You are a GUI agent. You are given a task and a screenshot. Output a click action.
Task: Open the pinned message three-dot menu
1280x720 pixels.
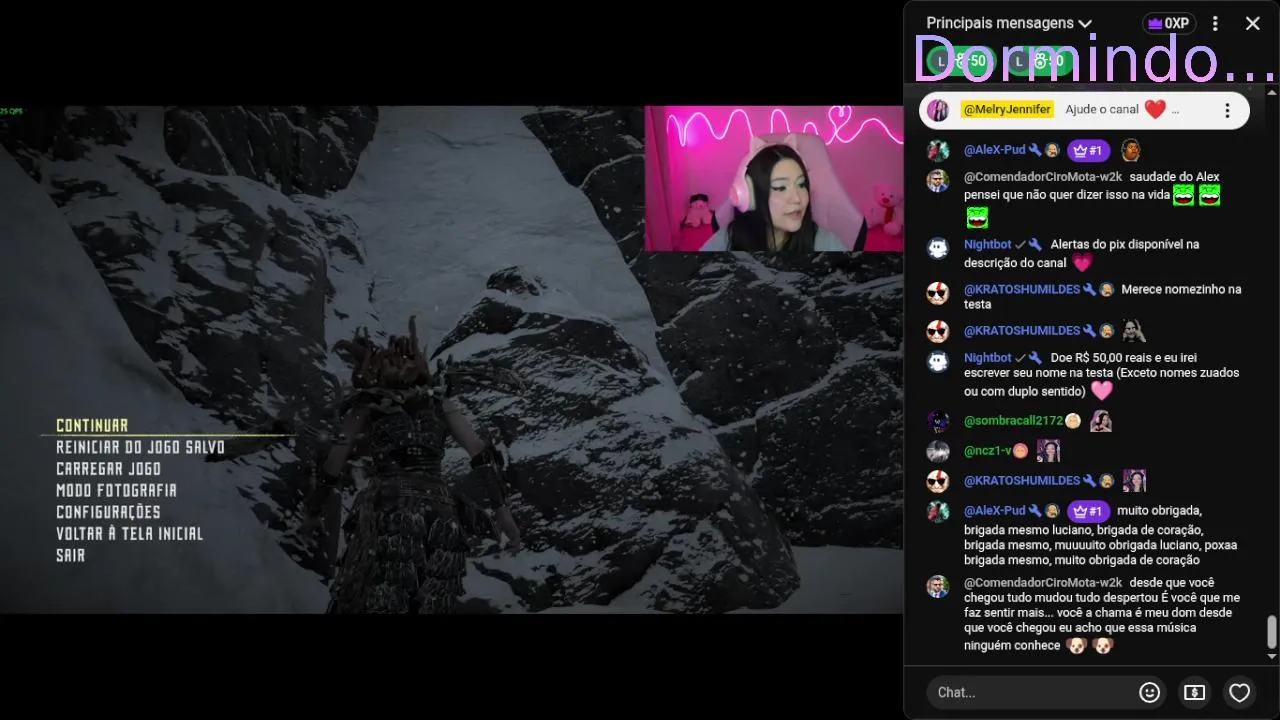[1227, 110]
